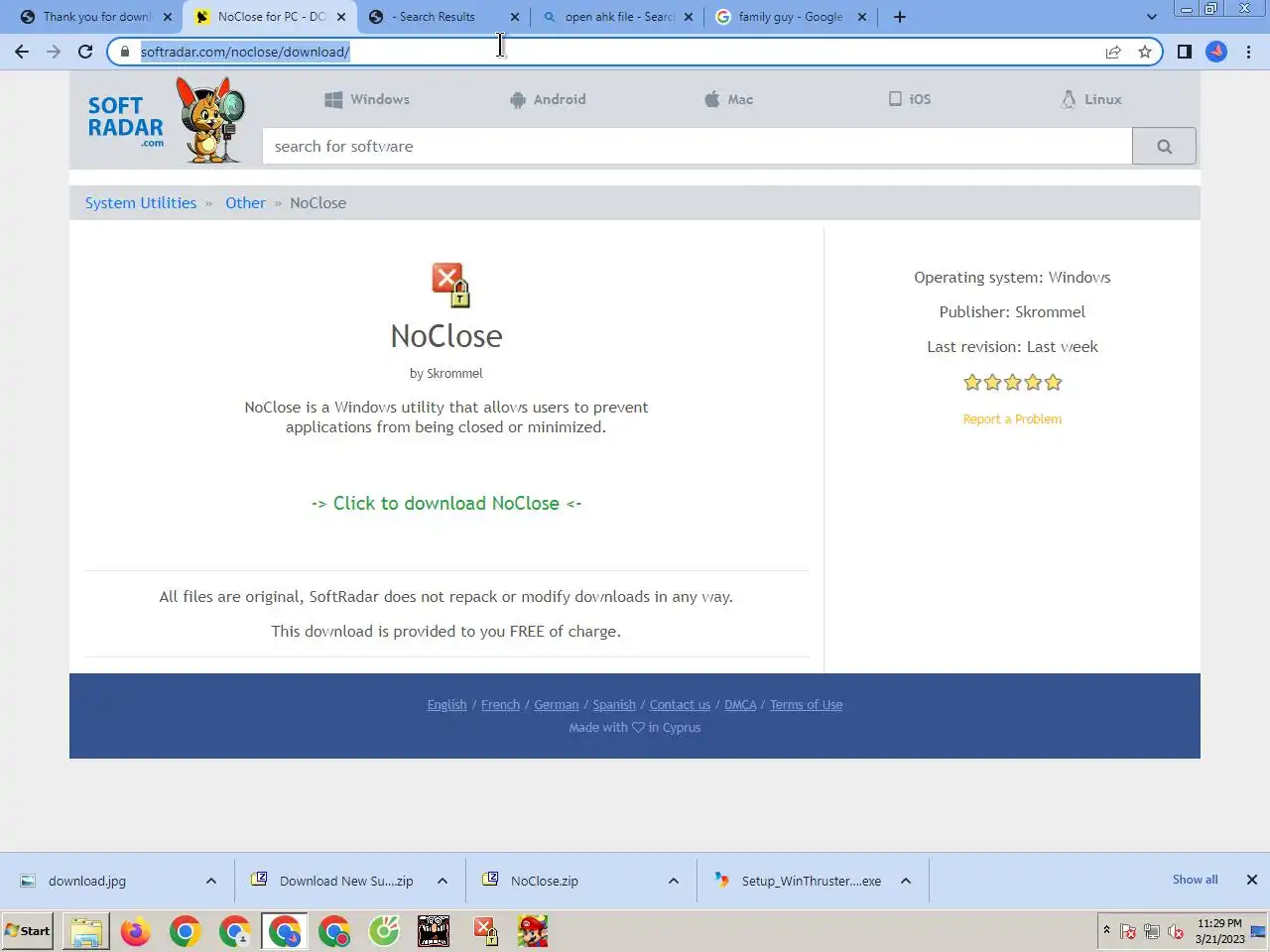Open the first Chrome taskbar icon

(x=186, y=931)
